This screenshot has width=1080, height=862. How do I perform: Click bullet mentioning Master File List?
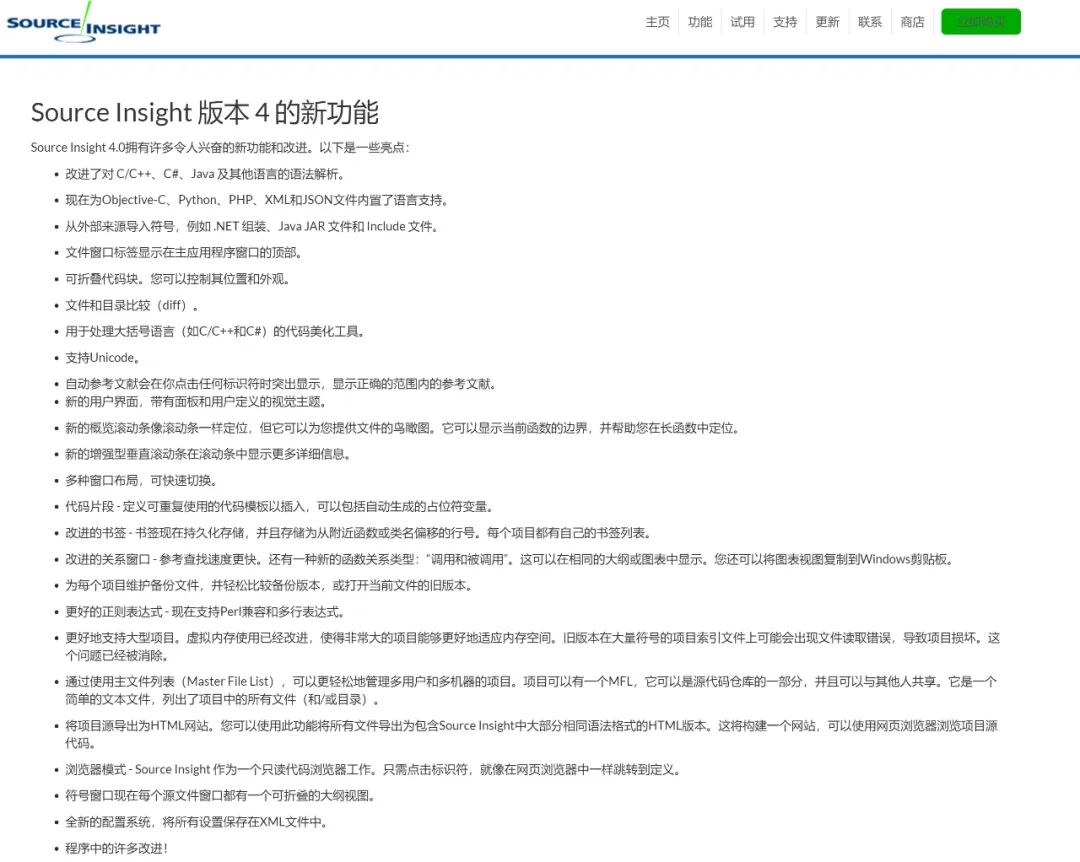[x=531, y=690]
